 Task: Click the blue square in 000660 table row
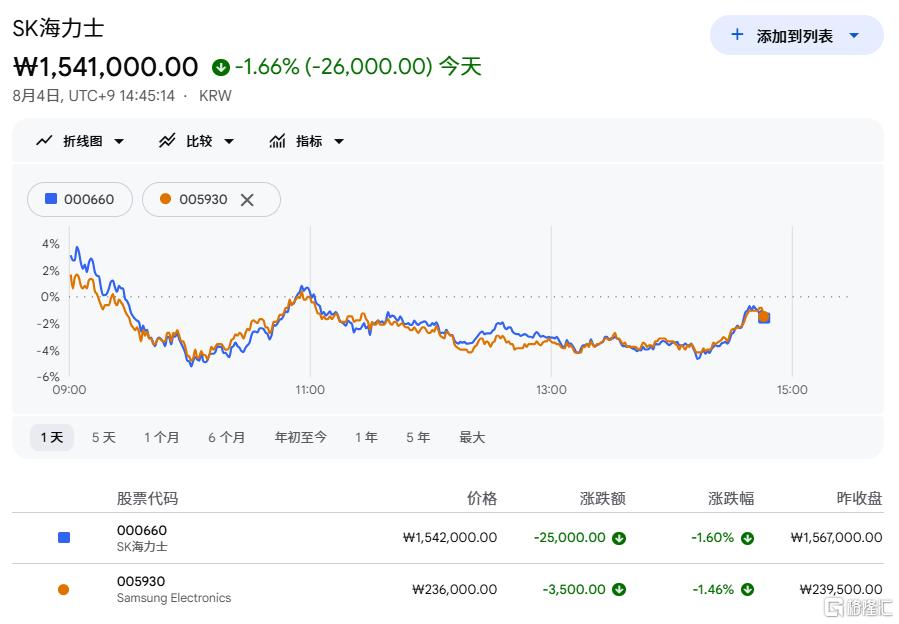(64, 537)
